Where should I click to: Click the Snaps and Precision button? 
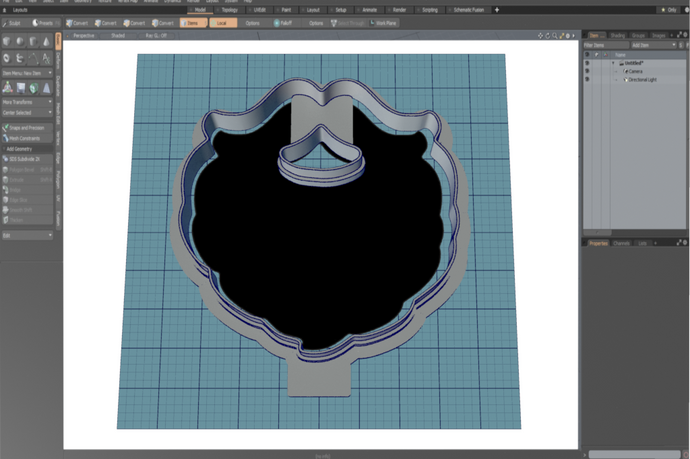click(27, 127)
